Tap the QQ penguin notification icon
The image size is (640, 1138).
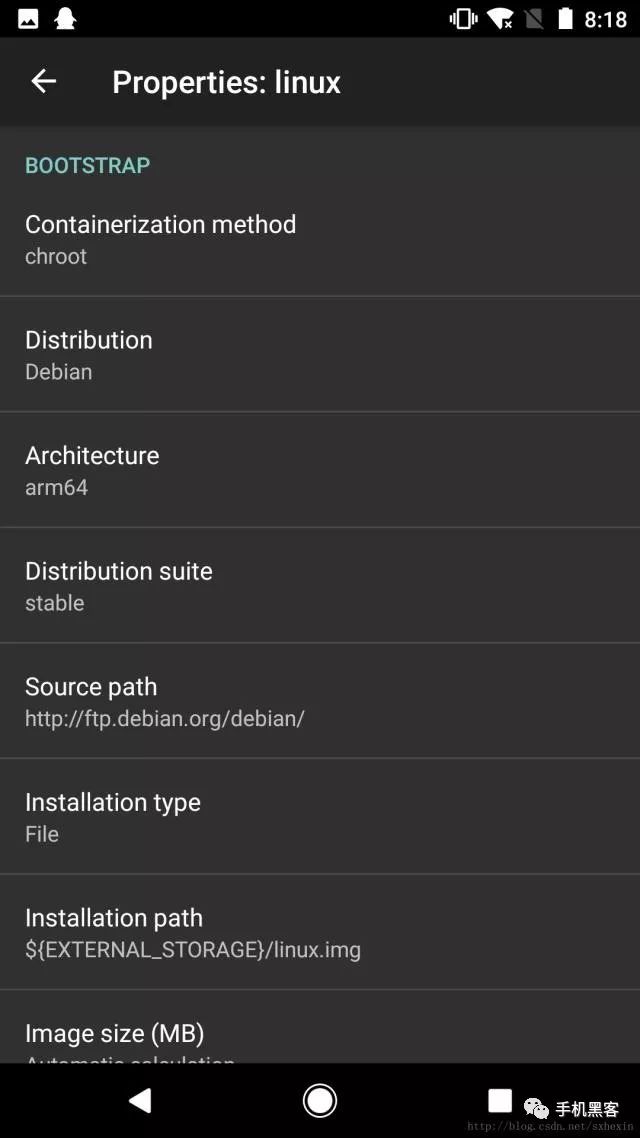[65, 19]
